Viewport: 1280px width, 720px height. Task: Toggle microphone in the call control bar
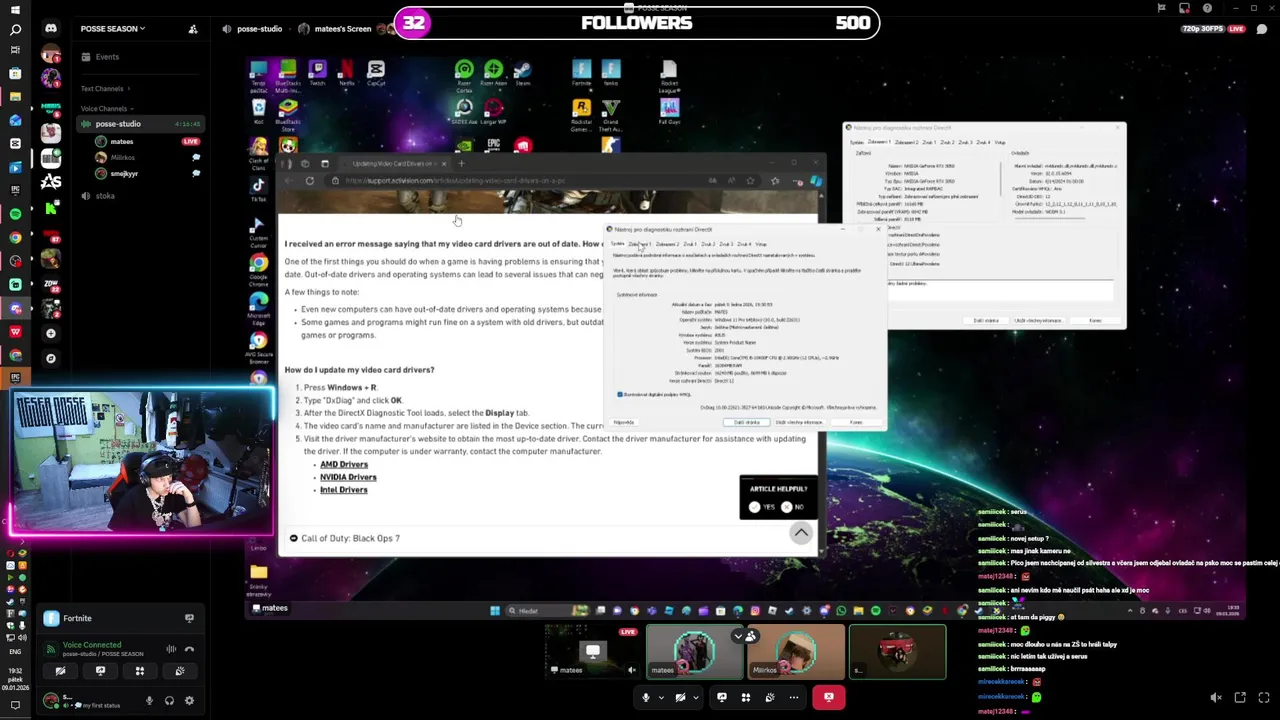click(645, 697)
